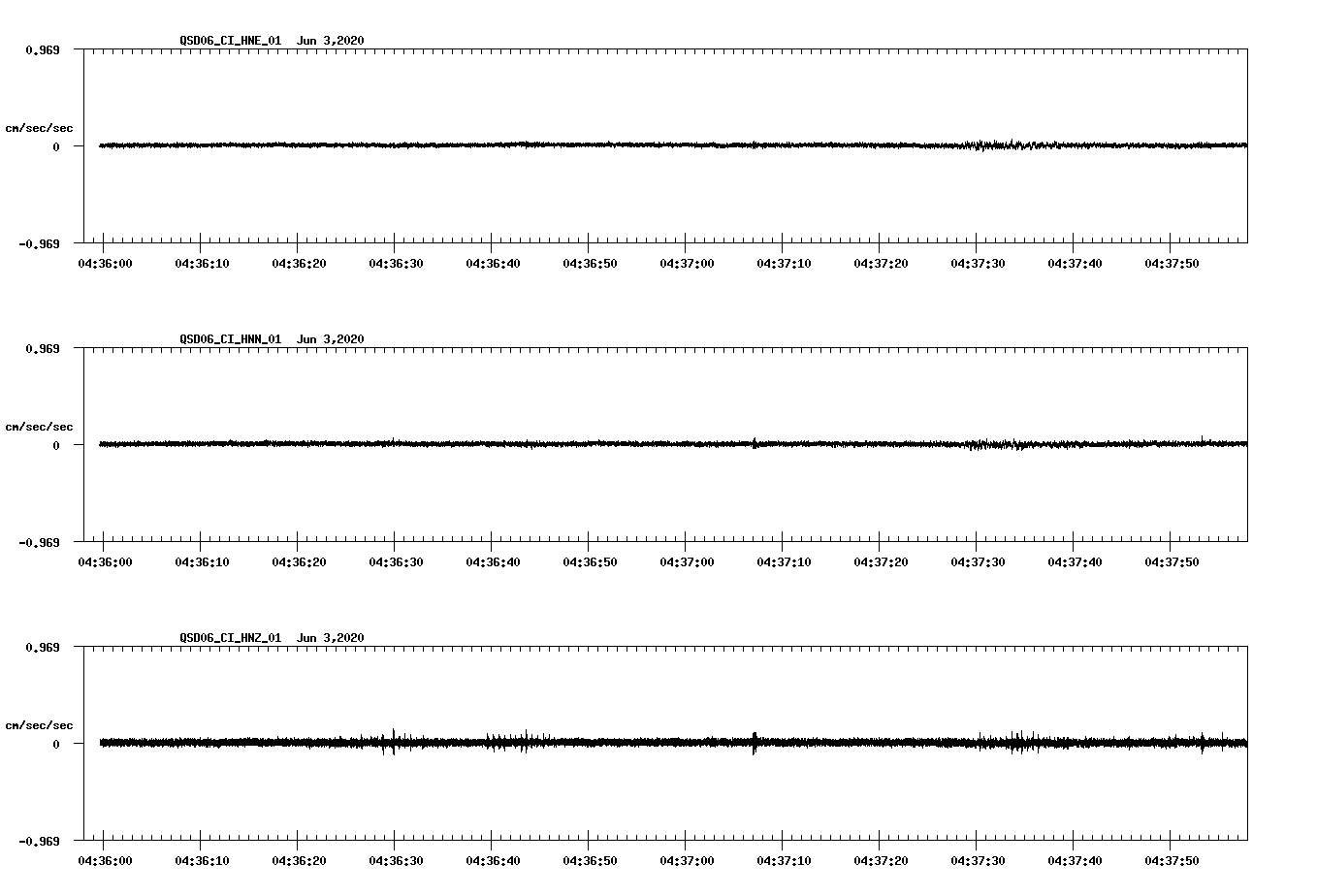1317x896 pixels.
Task: Click the QSD06_CI_HNN_01 plot title
Action: (x=272, y=339)
